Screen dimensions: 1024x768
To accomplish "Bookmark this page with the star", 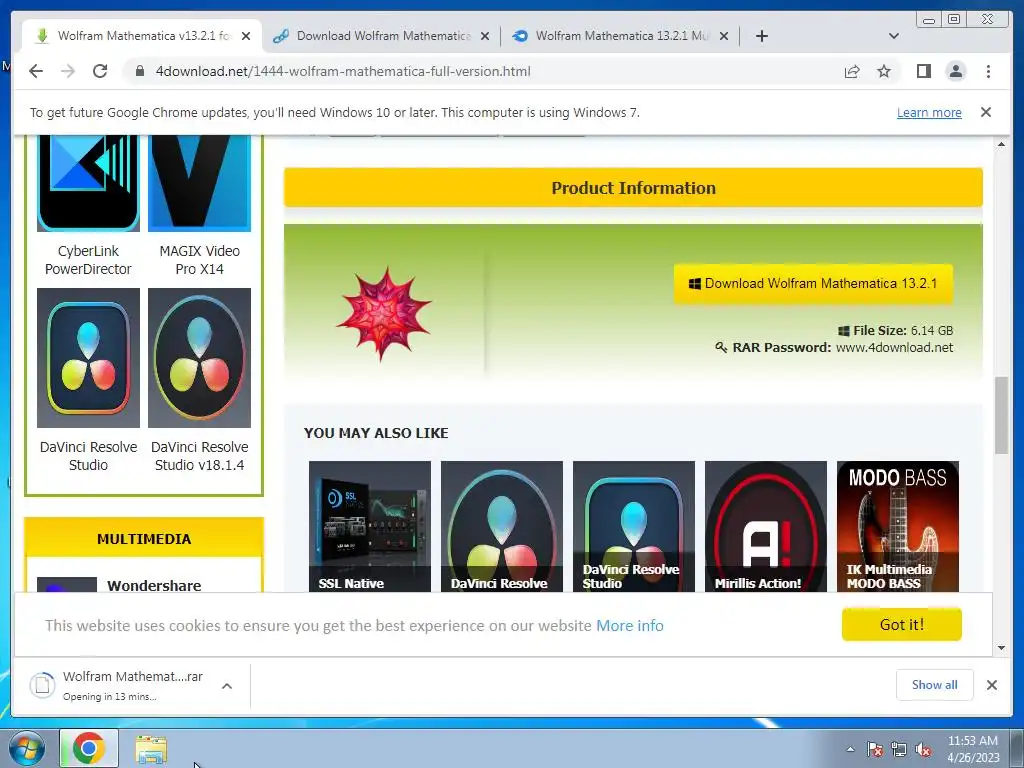I will [884, 71].
